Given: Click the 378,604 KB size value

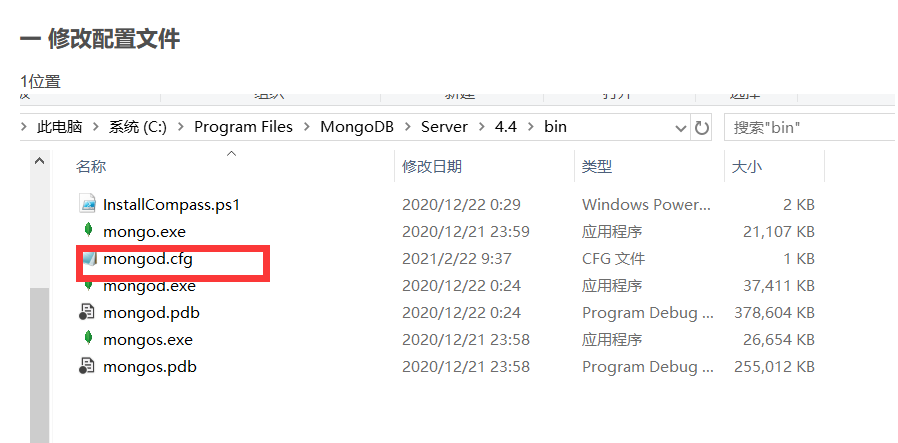Looking at the screenshot, I should click(774, 313).
